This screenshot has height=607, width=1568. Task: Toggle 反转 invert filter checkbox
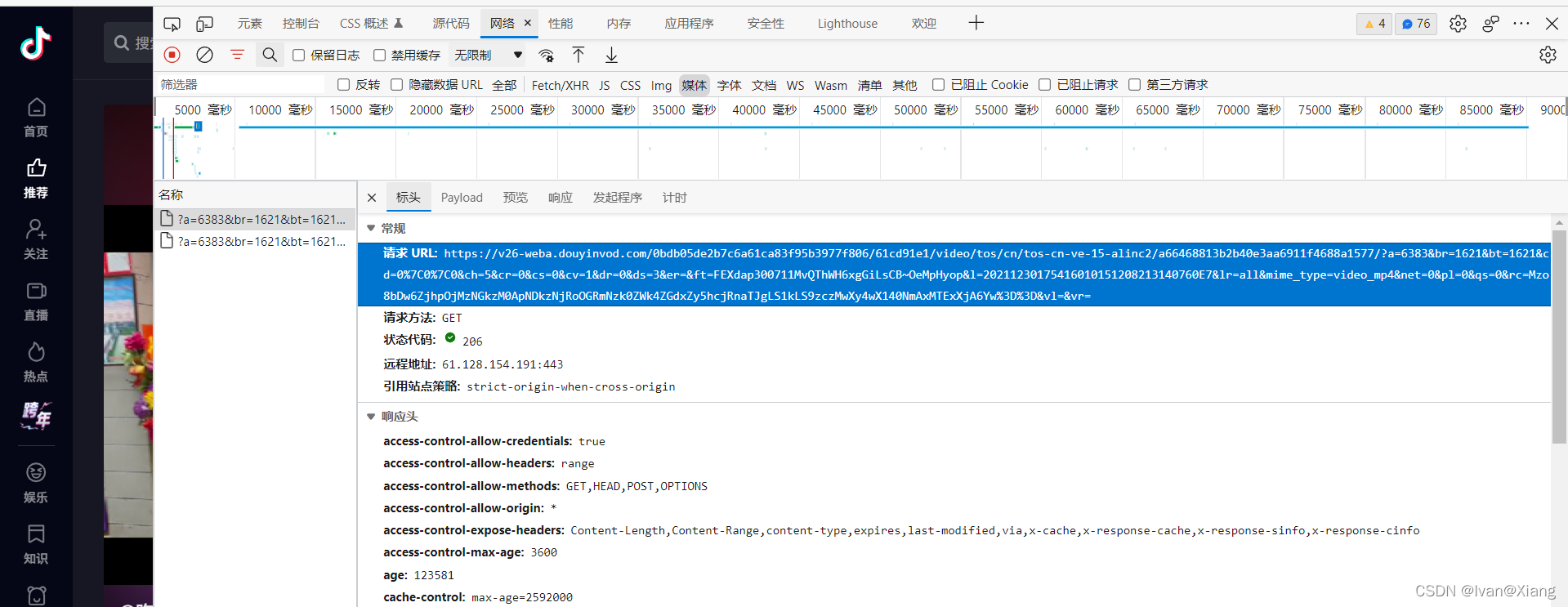pos(343,84)
